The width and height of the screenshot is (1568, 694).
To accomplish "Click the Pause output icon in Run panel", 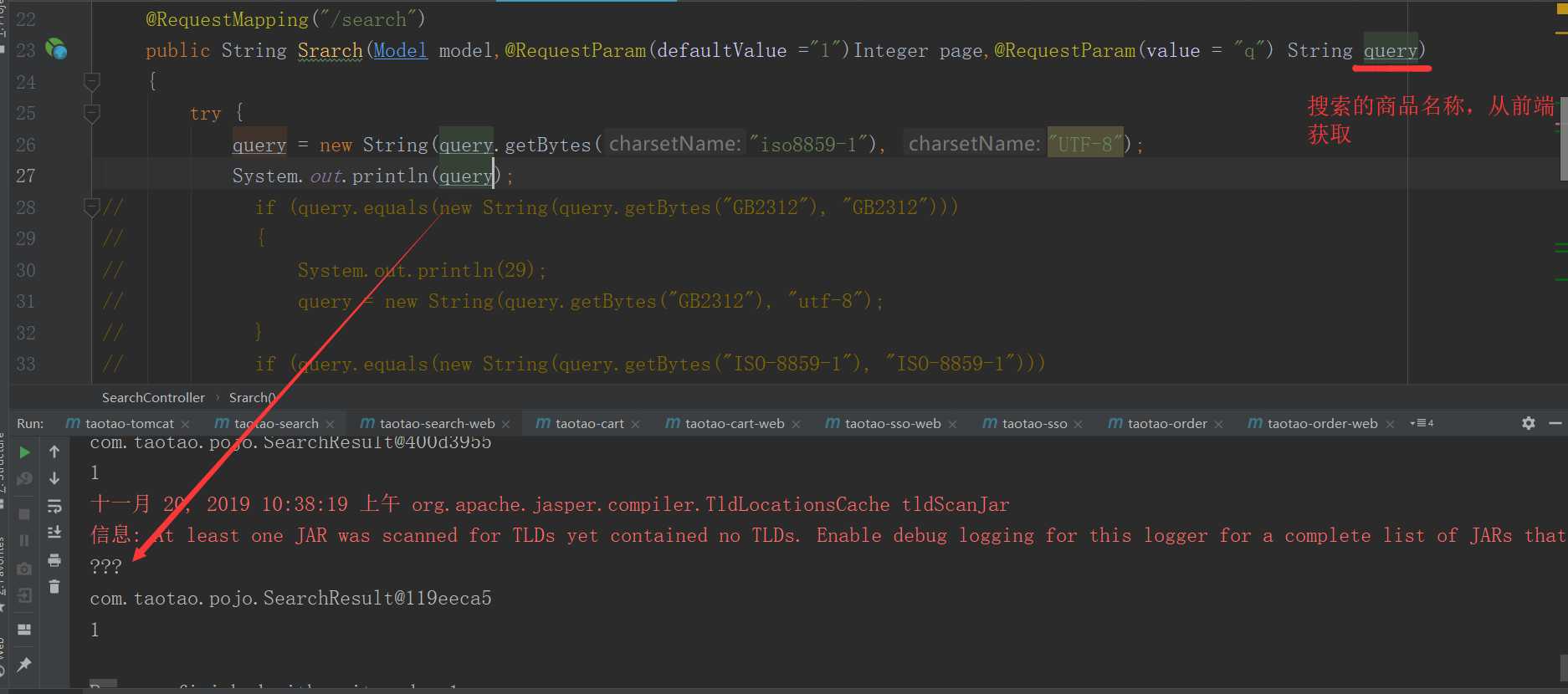I will click(24, 540).
